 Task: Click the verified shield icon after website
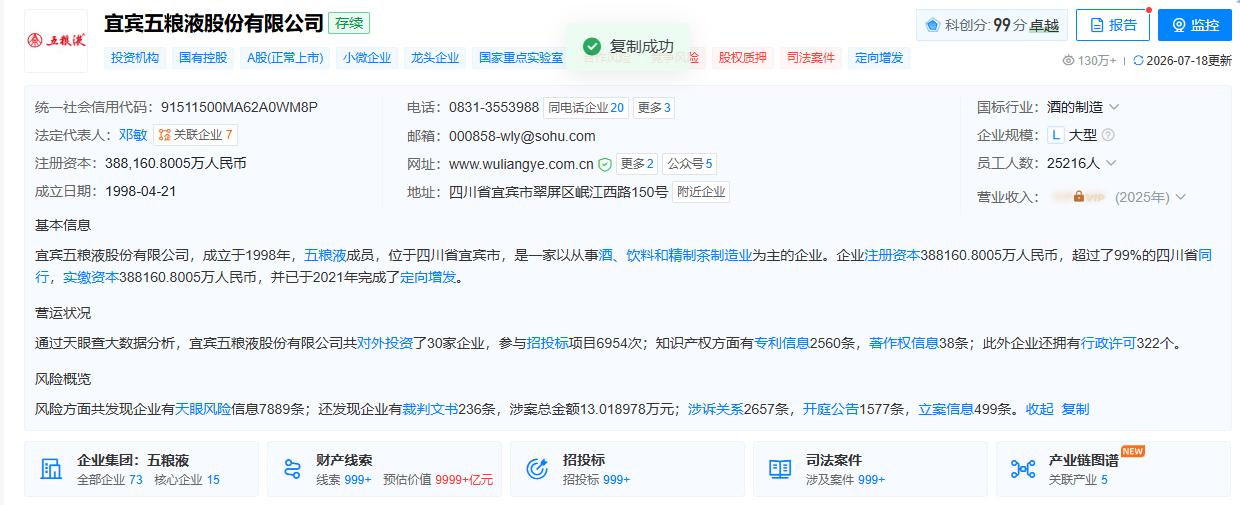pos(605,164)
